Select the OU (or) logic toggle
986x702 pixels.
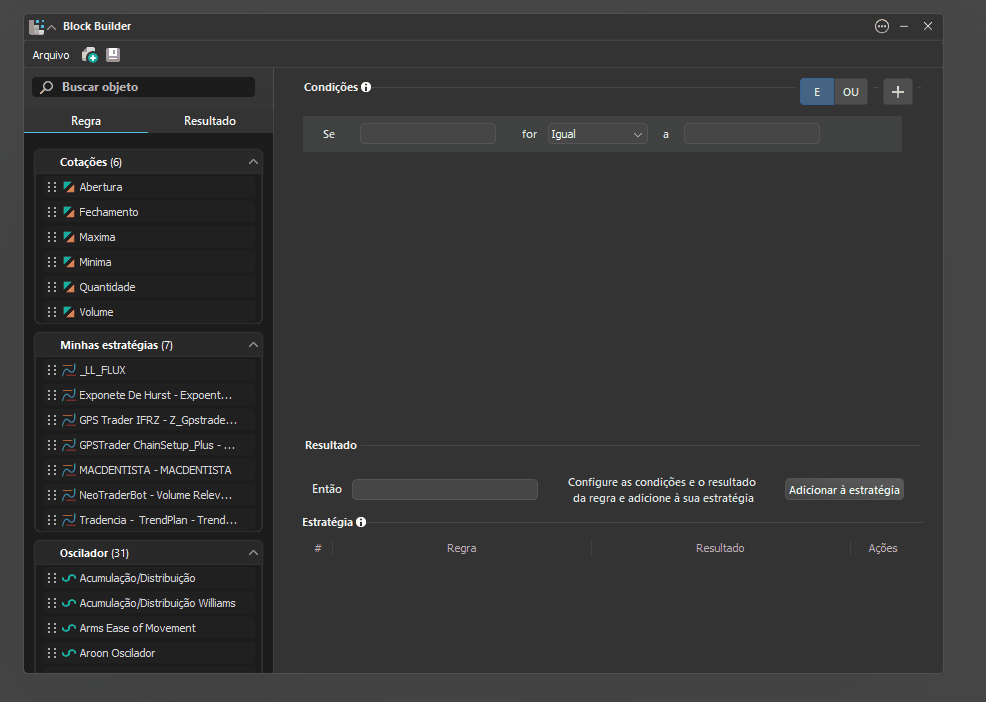coord(851,92)
